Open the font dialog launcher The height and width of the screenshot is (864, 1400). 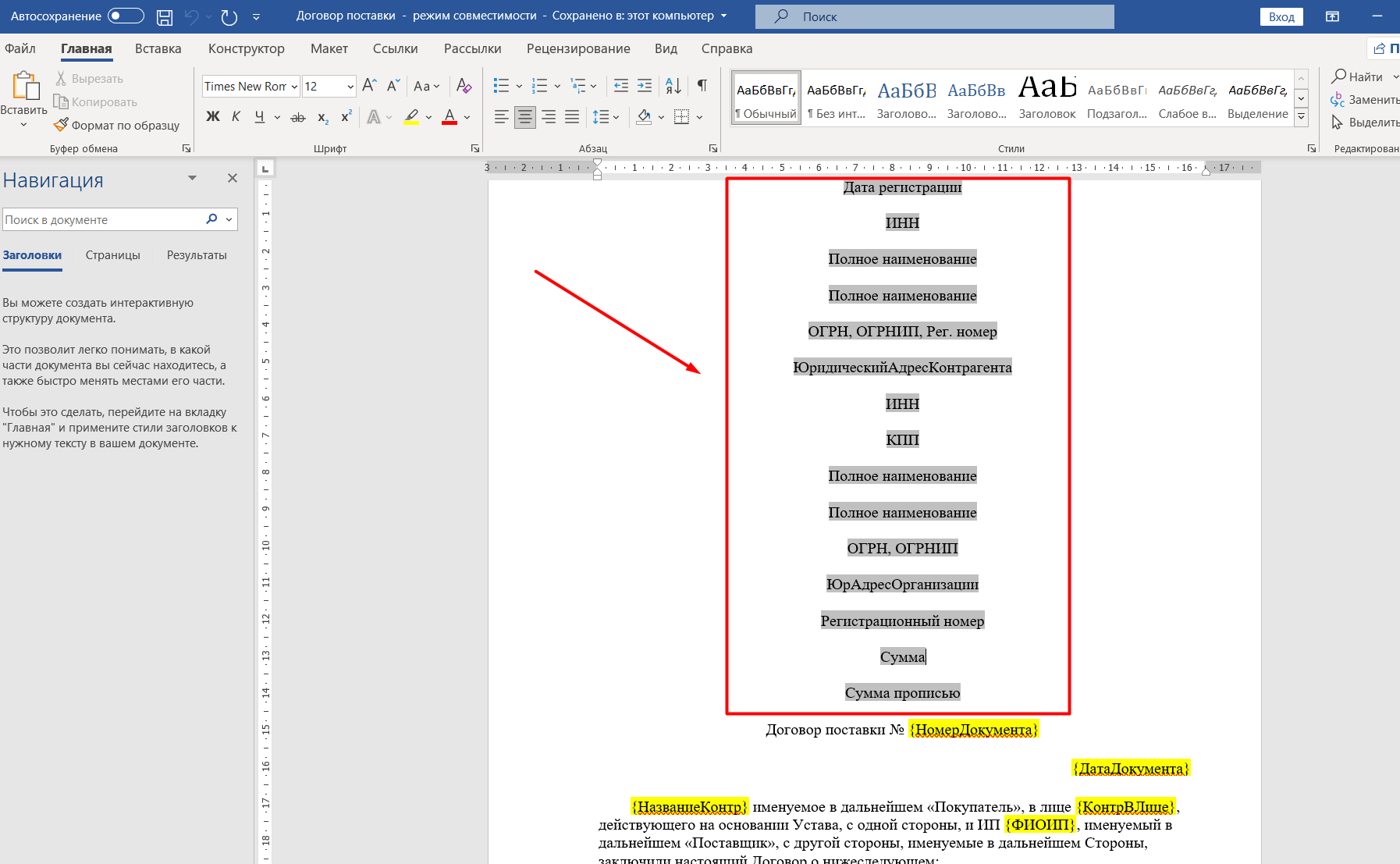475,148
